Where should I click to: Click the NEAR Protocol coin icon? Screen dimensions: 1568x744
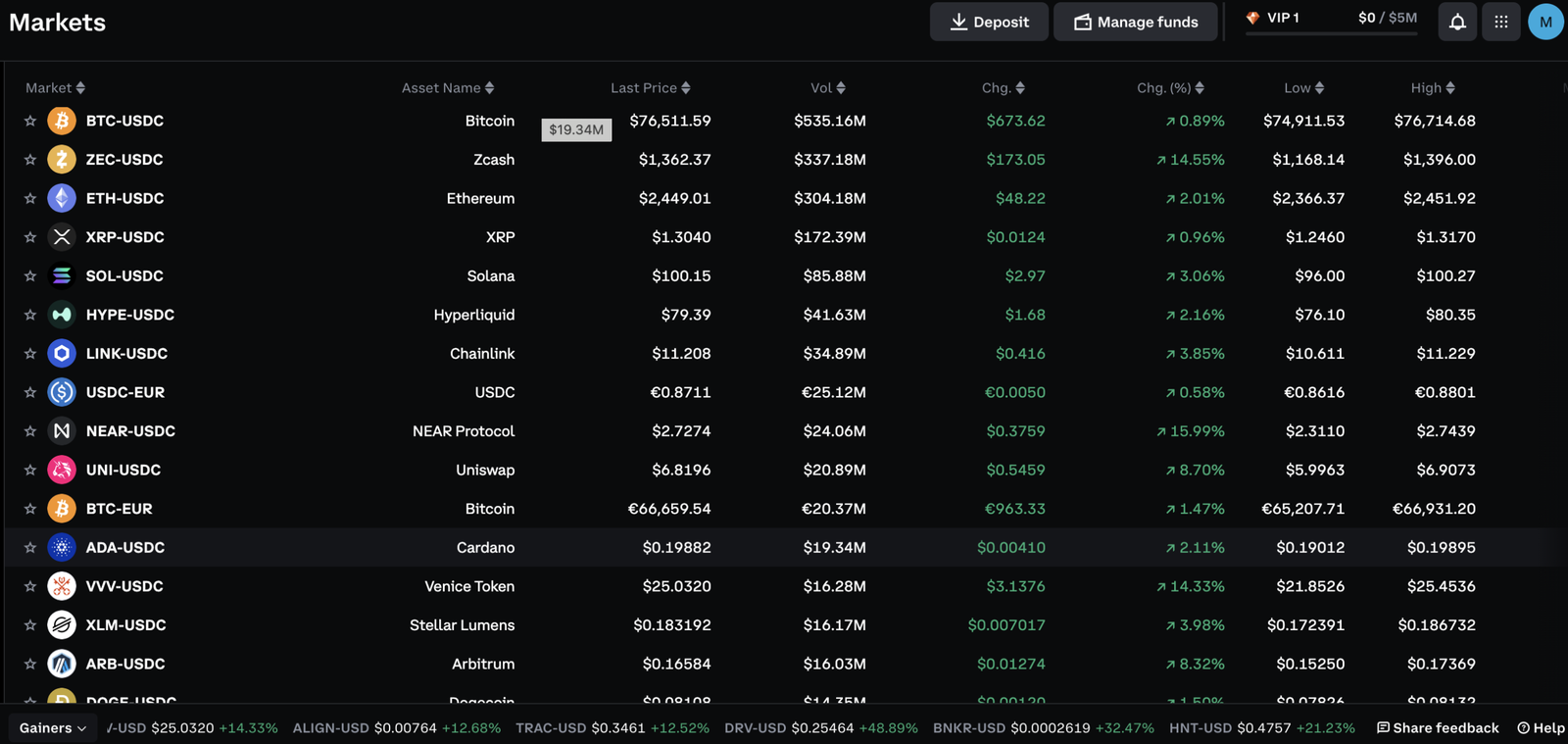62,430
